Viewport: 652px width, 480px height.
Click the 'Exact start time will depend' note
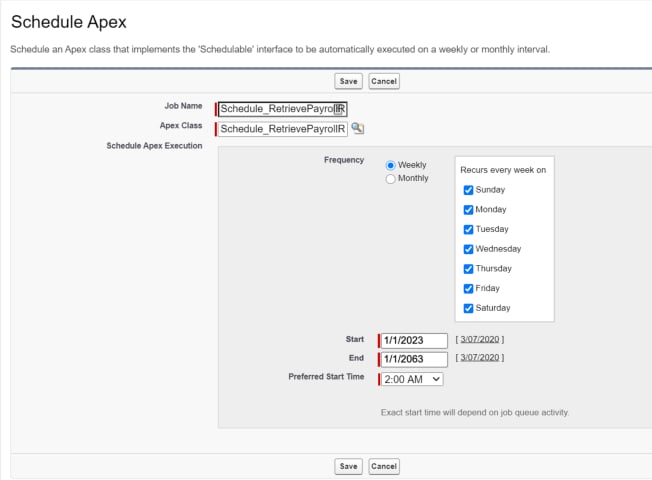coord(475,412)
